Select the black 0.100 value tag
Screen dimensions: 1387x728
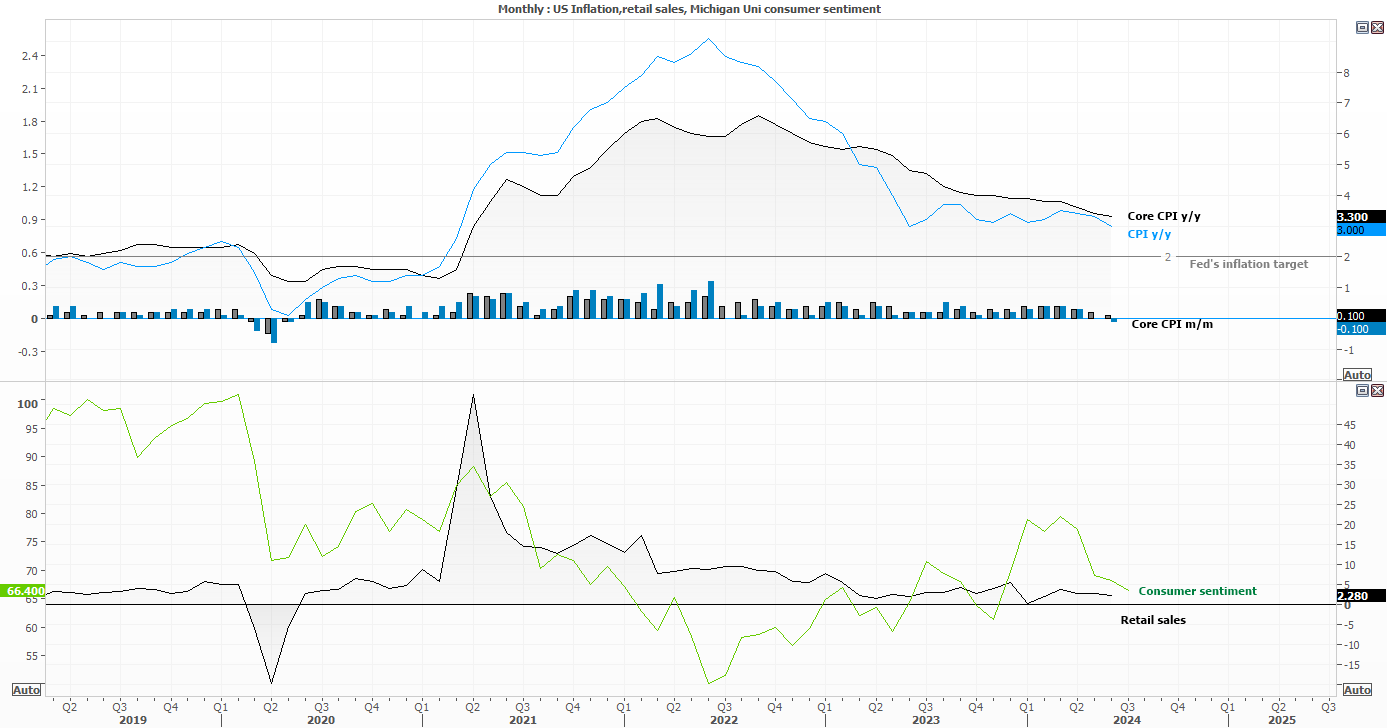tap(1360, 316)
